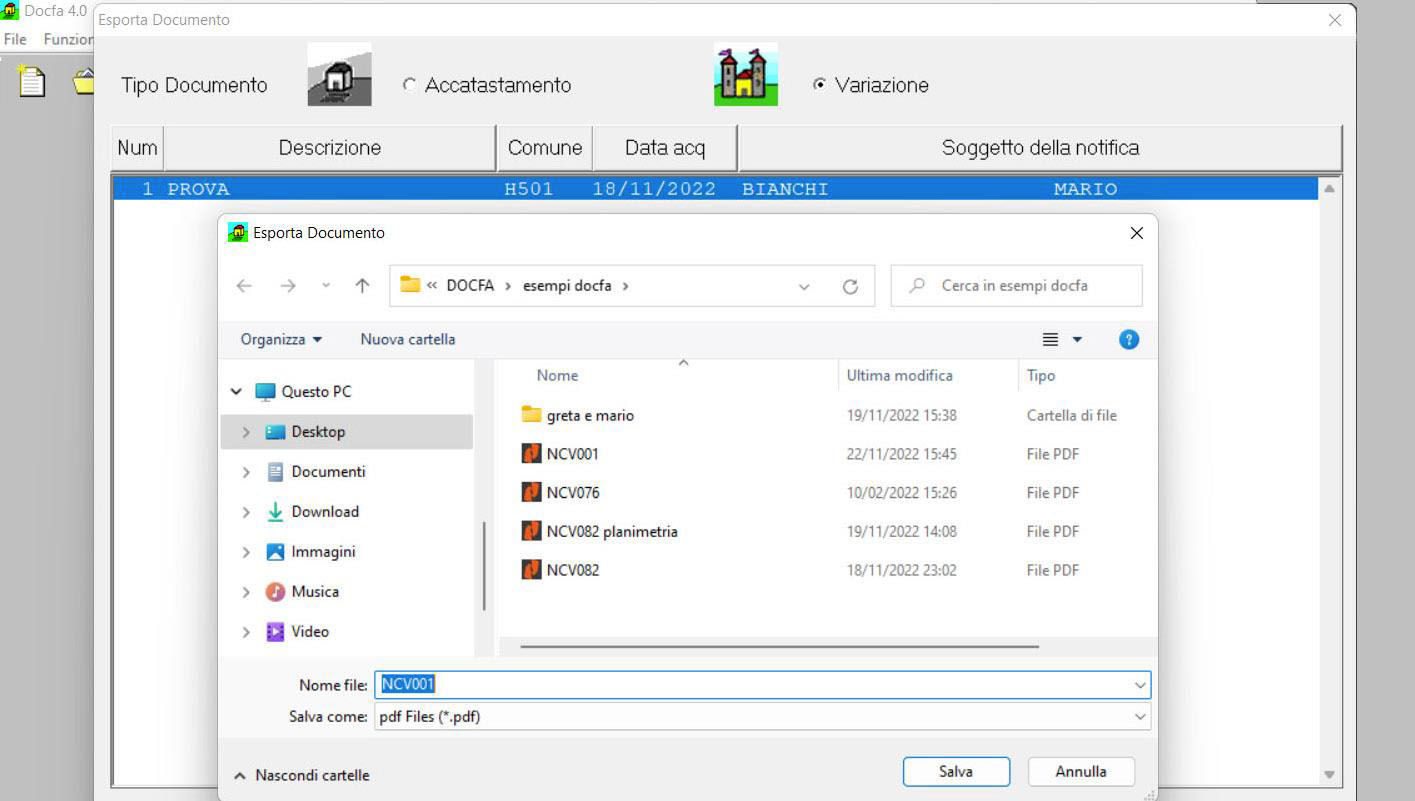The height and width of the screenshot is (801, 1415).
Task: Click the Variazione castle icon
Action: point(745,75)
